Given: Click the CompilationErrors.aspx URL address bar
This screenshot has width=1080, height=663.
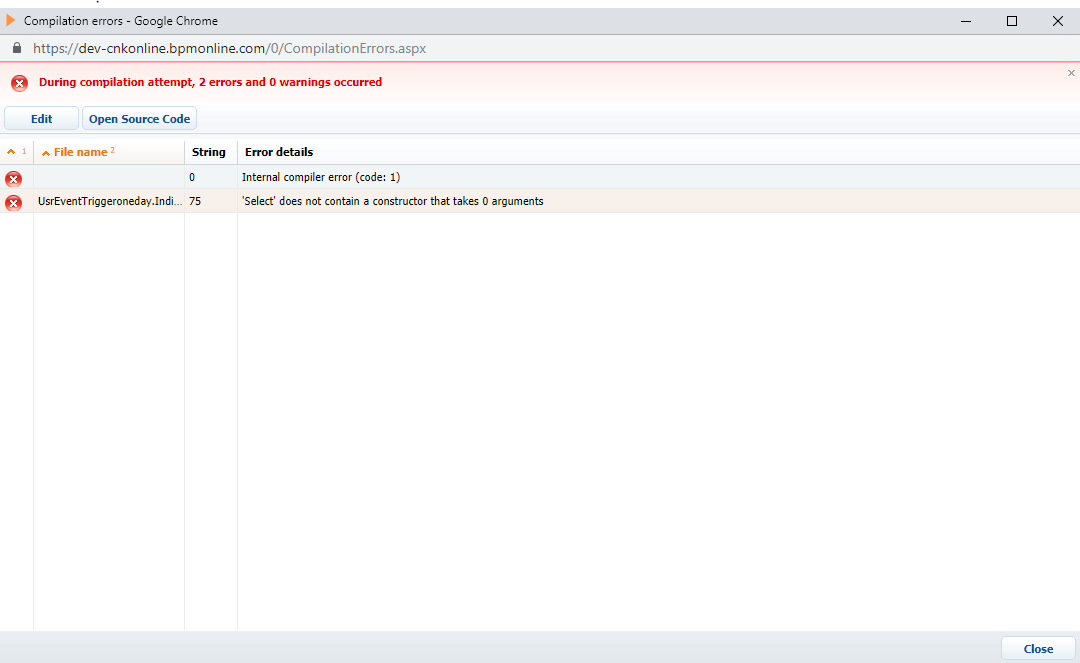Looking at the screenshot, I should click(229, 48).
